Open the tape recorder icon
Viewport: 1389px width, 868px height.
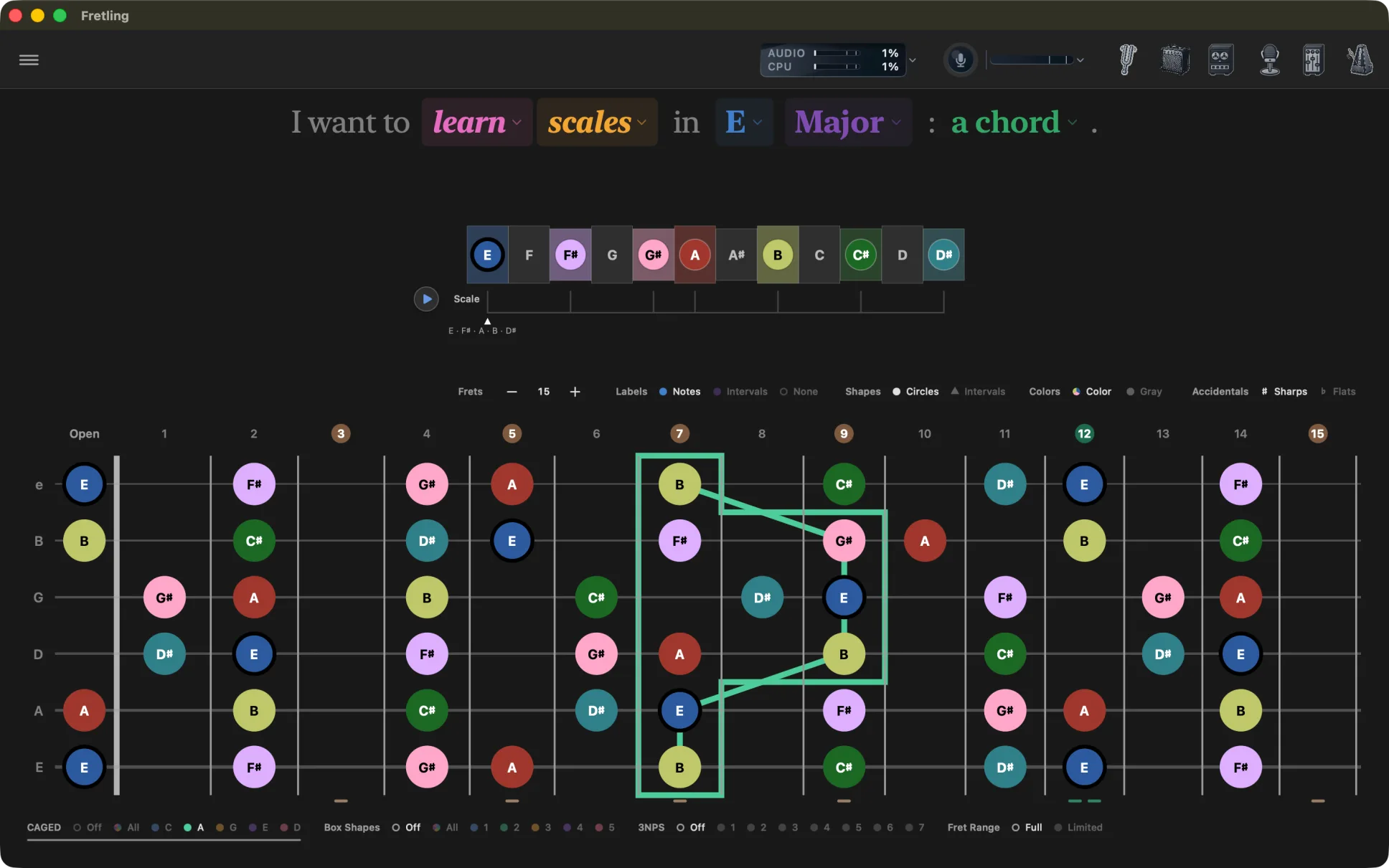[1220, 60]
